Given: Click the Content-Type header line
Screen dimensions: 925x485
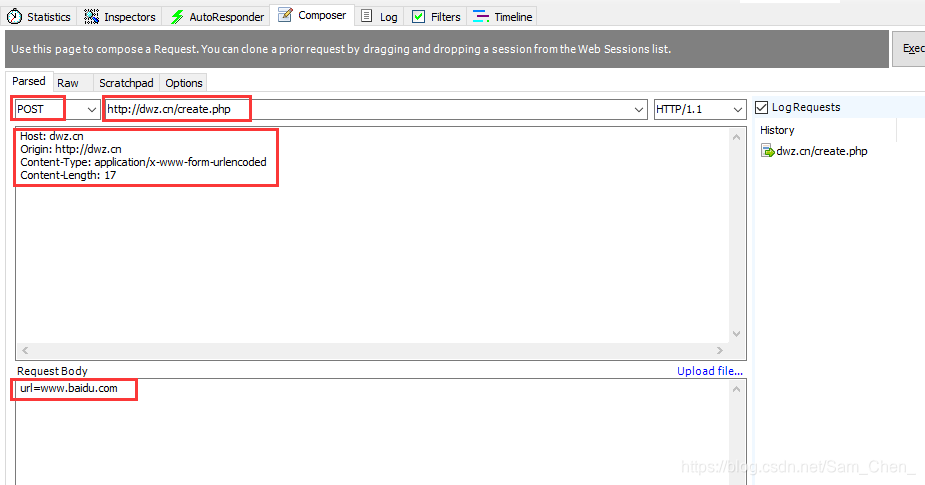Looking at the screenshot, I should 143,162.
